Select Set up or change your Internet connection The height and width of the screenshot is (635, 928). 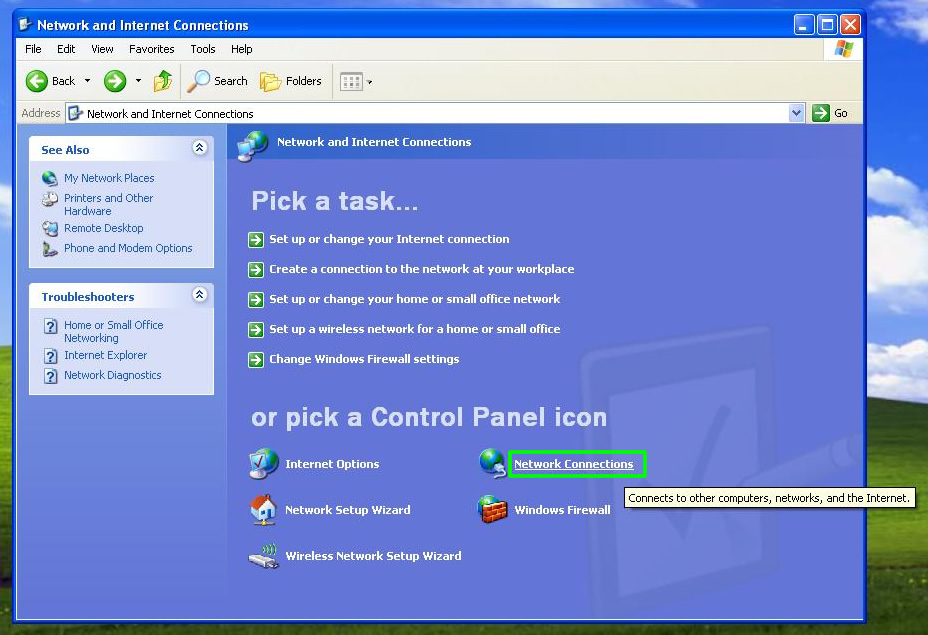389,239
